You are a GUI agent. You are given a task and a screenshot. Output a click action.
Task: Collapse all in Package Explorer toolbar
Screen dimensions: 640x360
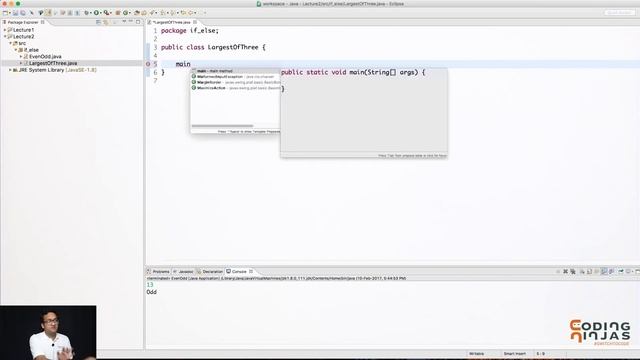pyautogui.click(x=98, y=22)
